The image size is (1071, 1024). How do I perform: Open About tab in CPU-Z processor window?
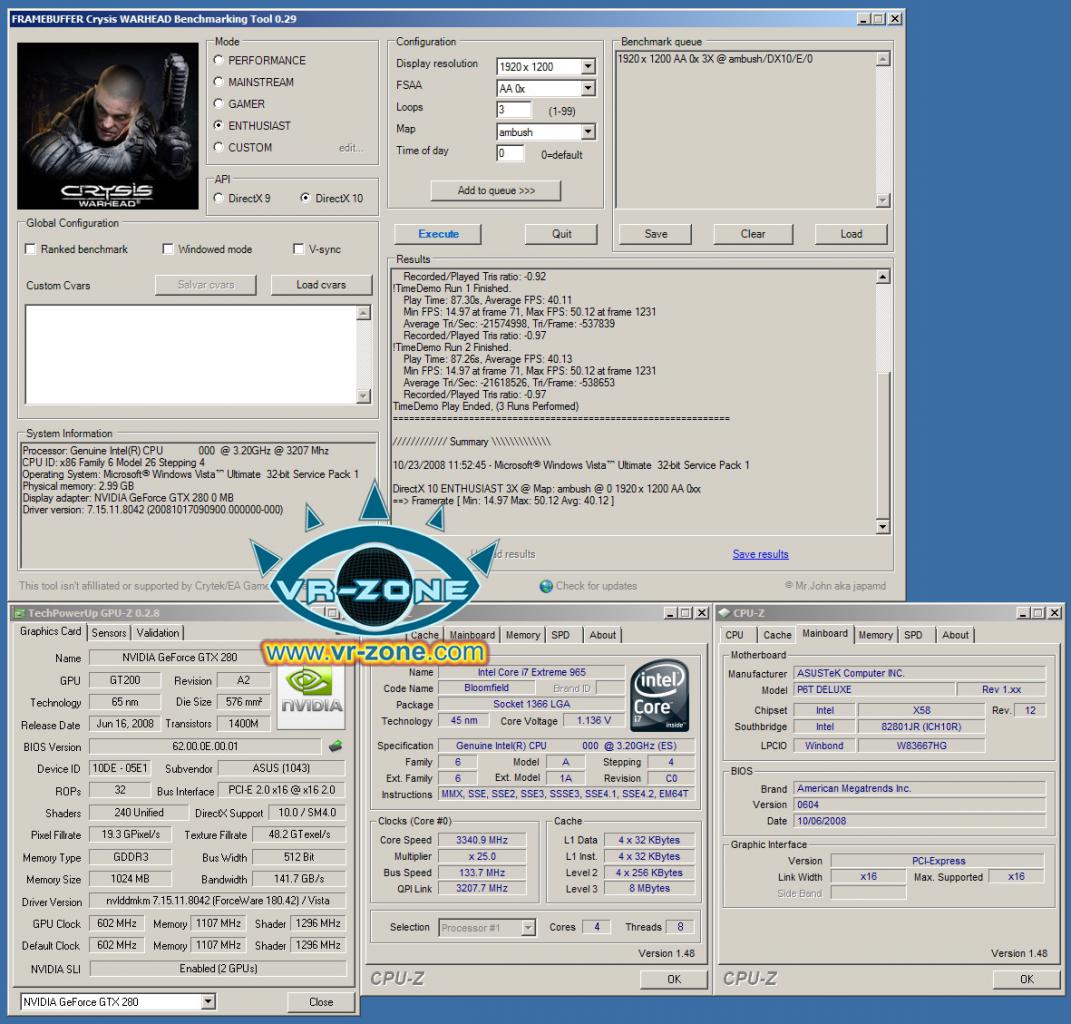[602, 635]
